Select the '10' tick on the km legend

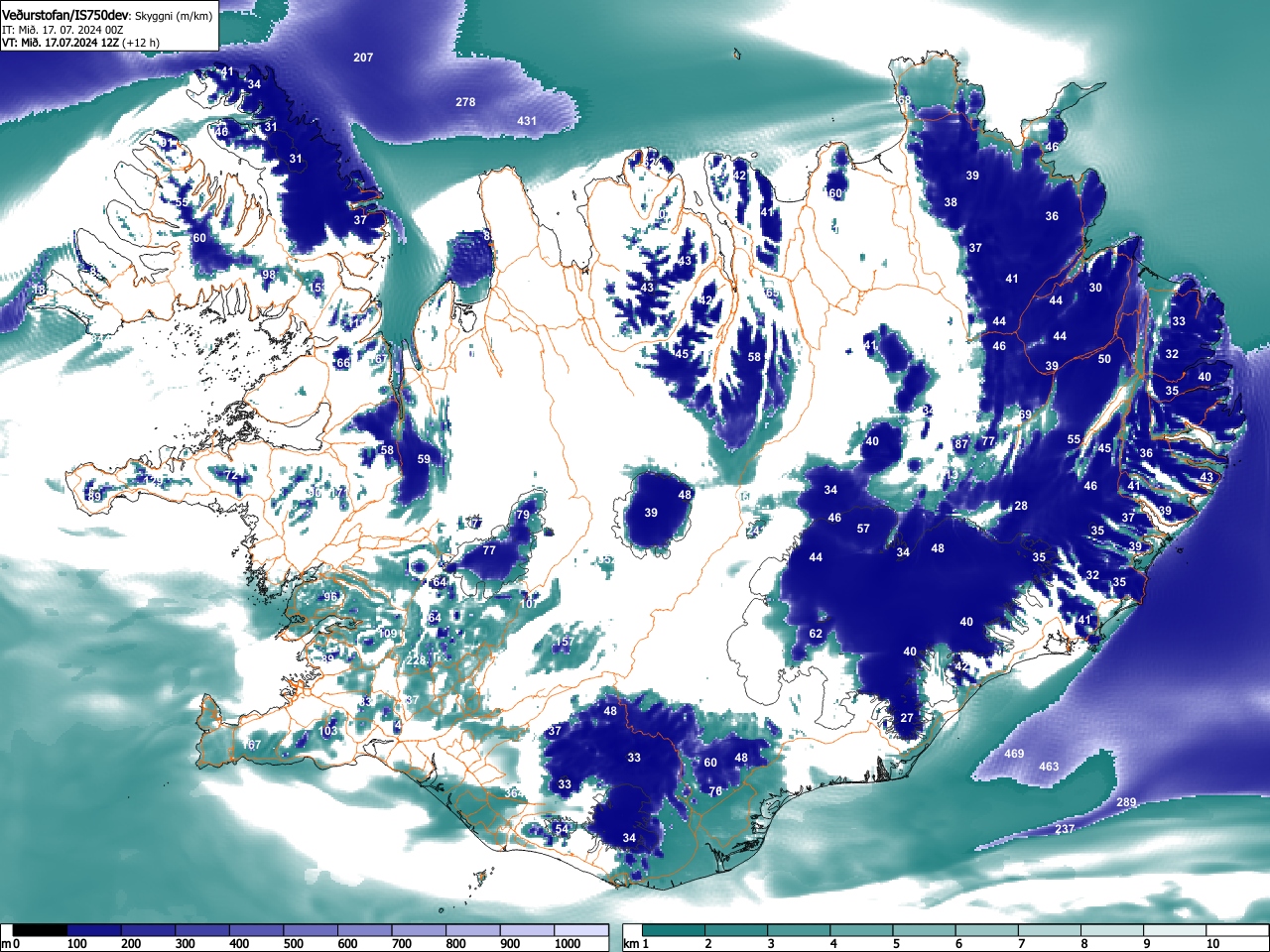tap(1212, 944)
